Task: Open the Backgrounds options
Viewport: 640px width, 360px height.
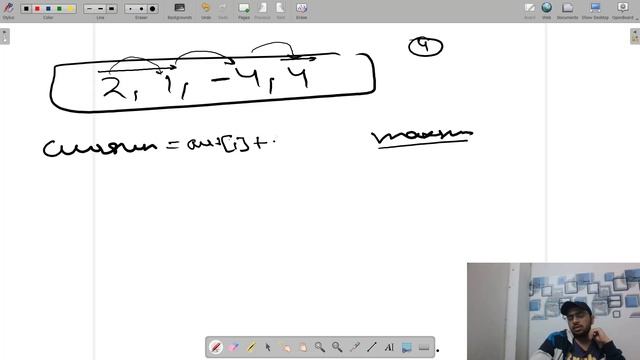Action: coord(180,10)
